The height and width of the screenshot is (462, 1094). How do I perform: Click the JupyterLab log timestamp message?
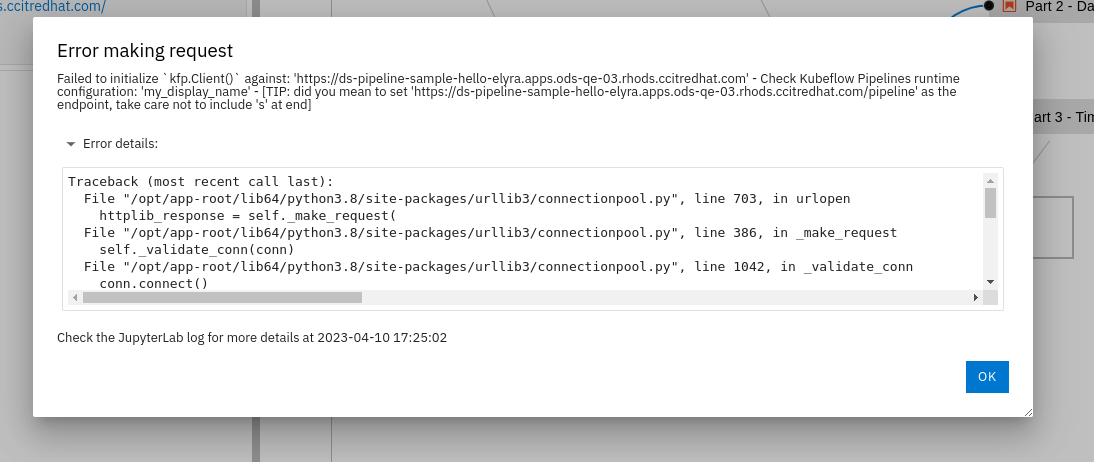(252, 338)
